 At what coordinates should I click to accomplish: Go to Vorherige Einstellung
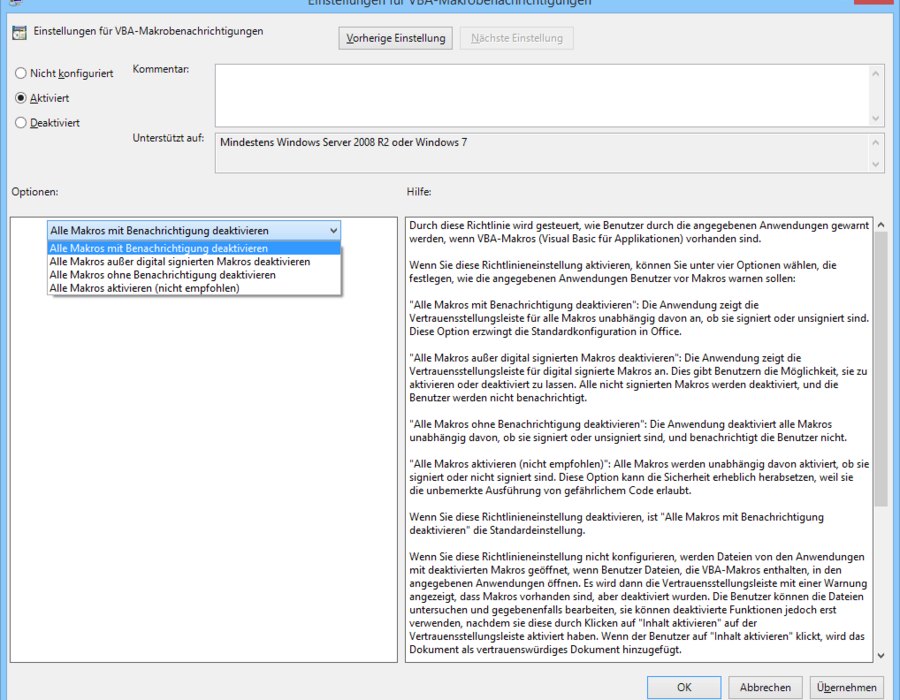(395, 38)
